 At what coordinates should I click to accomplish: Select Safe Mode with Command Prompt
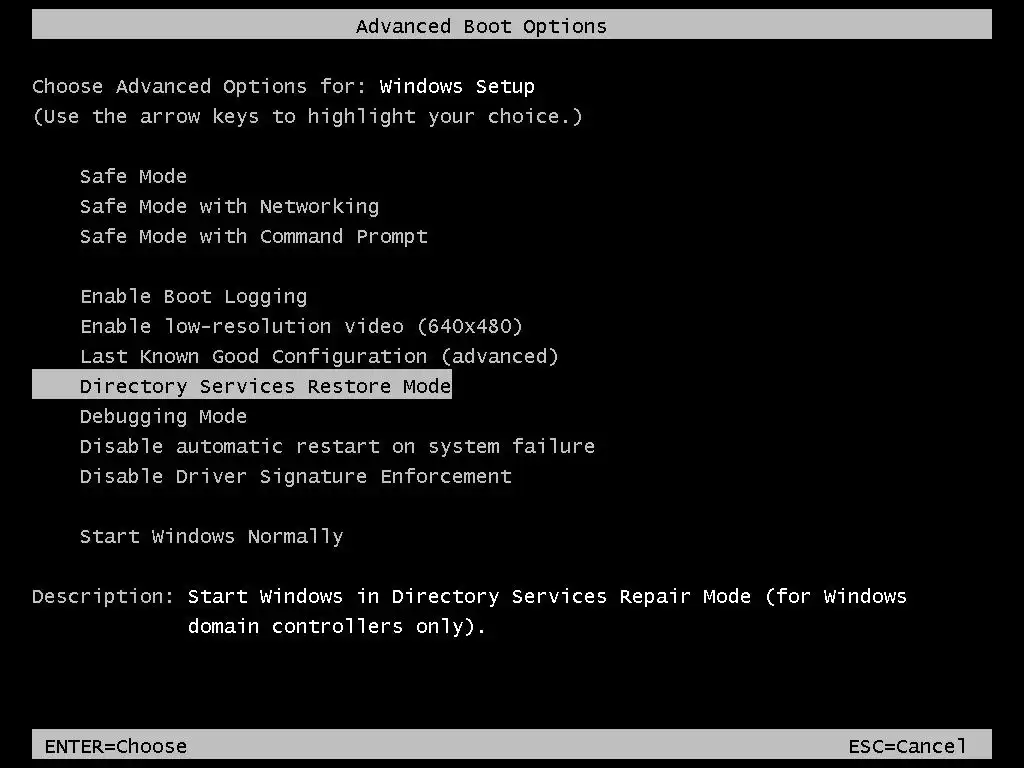point(253,237)
